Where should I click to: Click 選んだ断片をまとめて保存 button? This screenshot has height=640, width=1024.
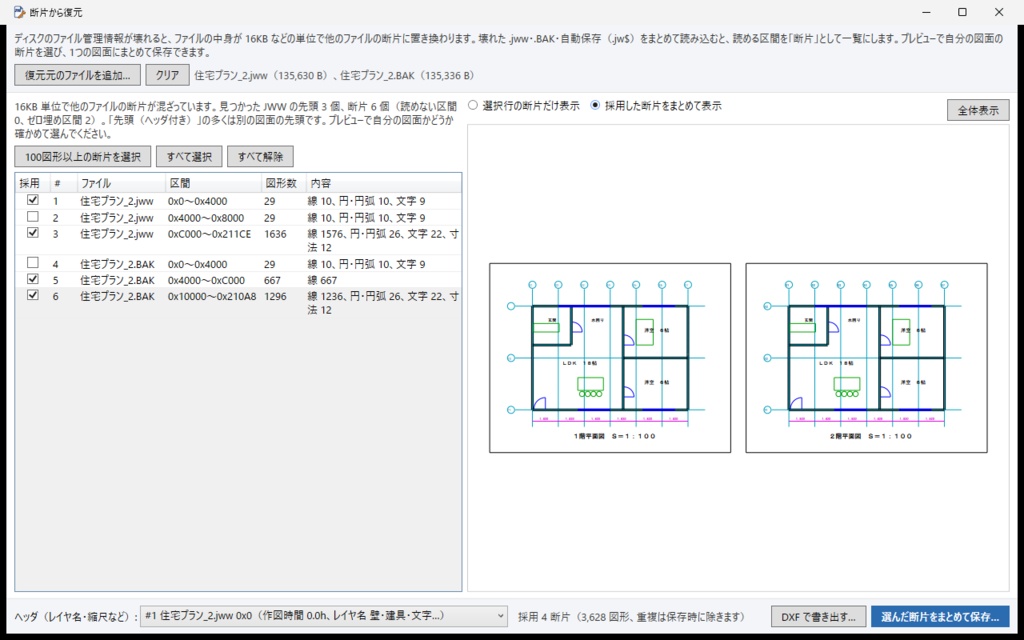pos(940,616)
